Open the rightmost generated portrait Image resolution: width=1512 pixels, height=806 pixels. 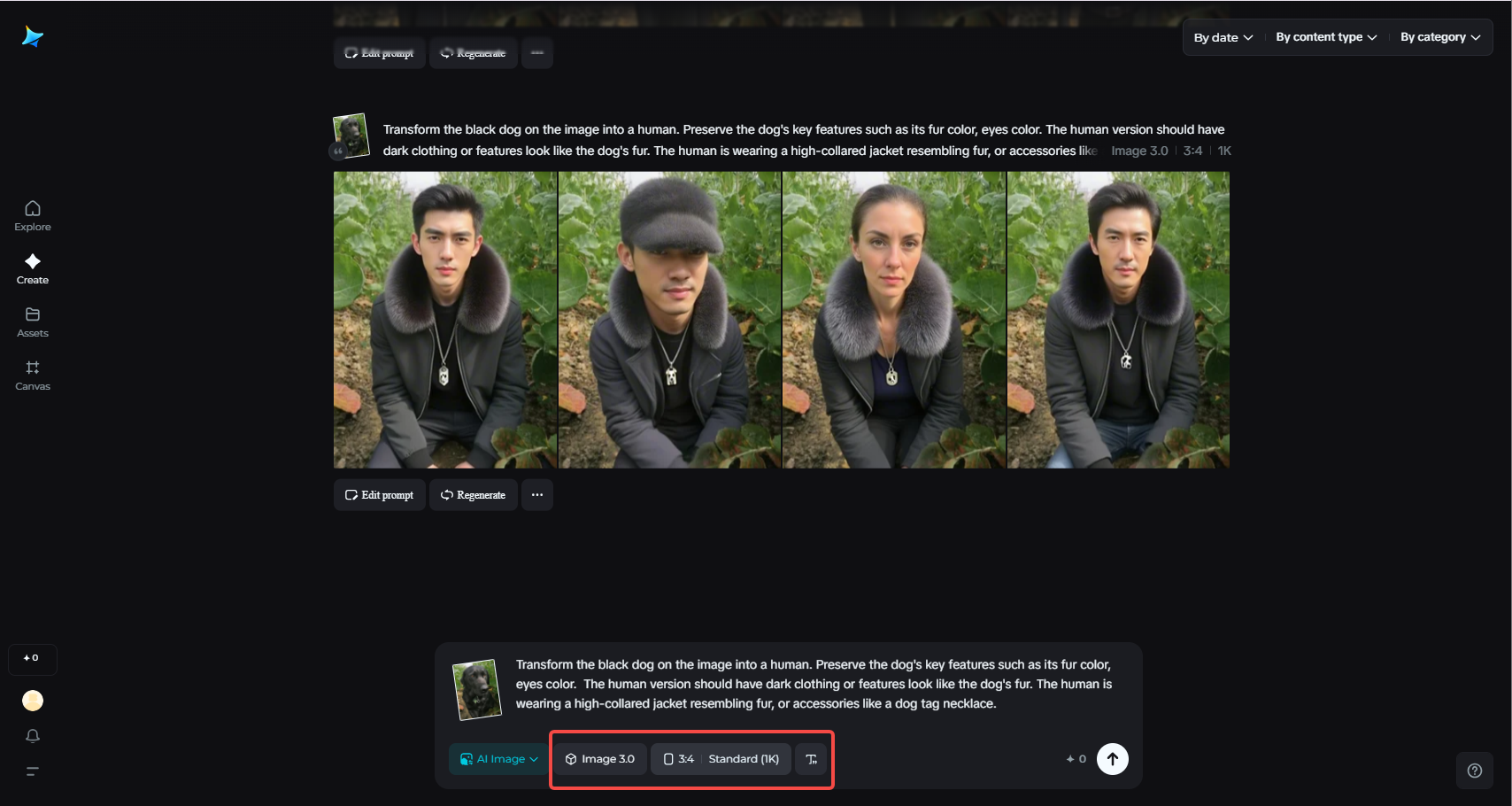[1118, 320]
